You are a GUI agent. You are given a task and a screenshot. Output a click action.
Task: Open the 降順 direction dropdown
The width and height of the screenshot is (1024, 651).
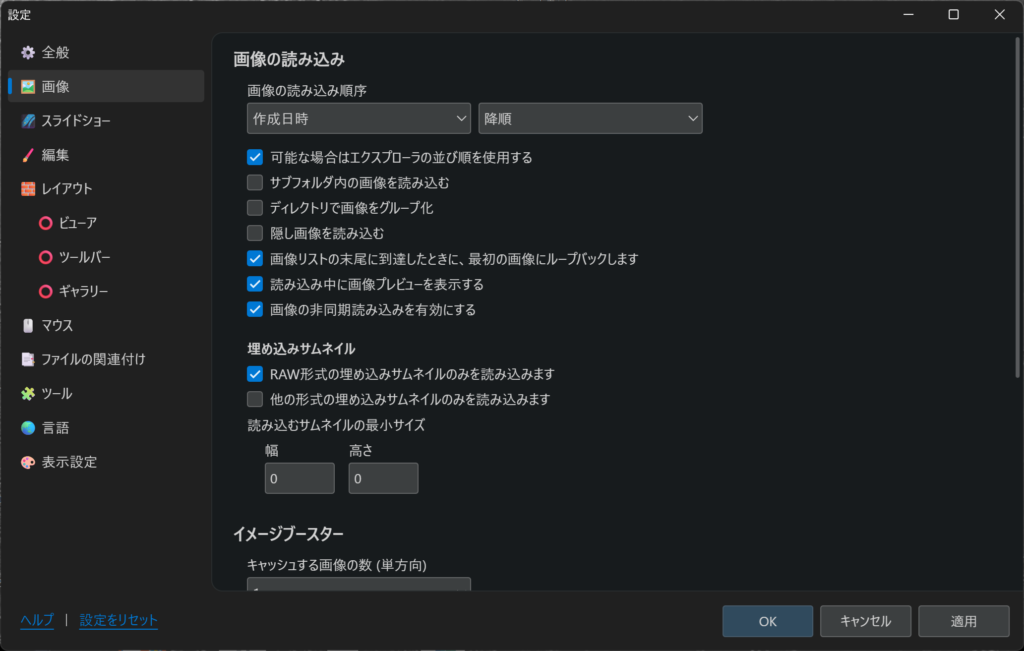pos(590,118)
